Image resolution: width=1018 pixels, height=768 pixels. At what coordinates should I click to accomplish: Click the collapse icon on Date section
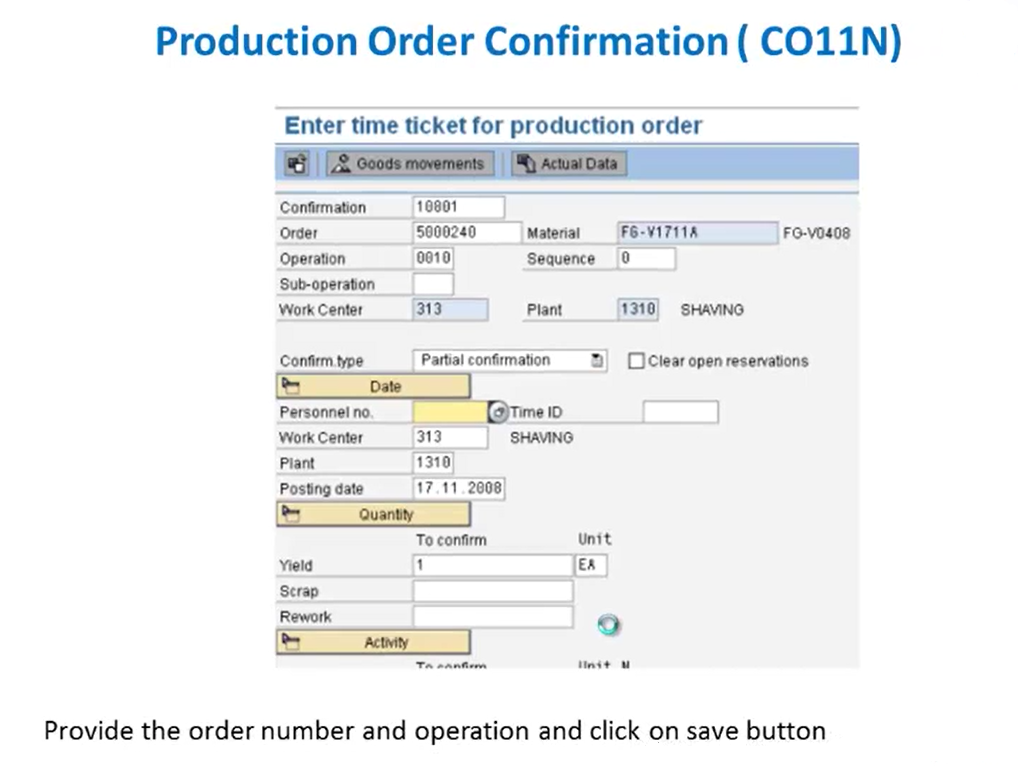coord(290,386)
